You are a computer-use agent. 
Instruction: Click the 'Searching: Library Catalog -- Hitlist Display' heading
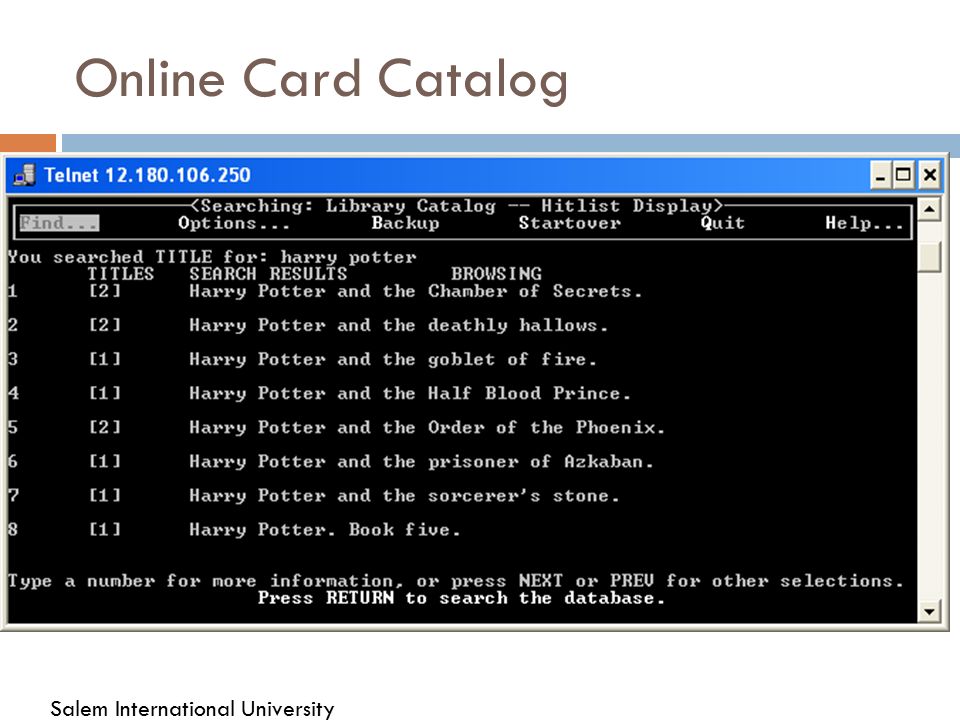457,206
